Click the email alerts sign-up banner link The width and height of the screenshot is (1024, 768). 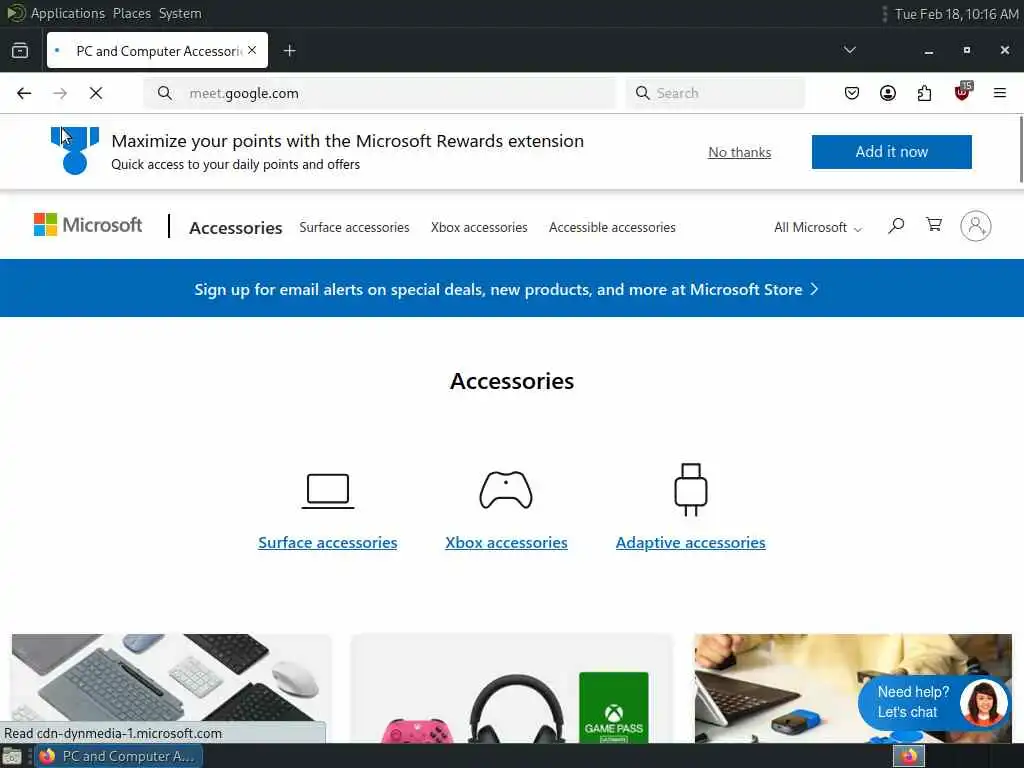coord(506,289)
